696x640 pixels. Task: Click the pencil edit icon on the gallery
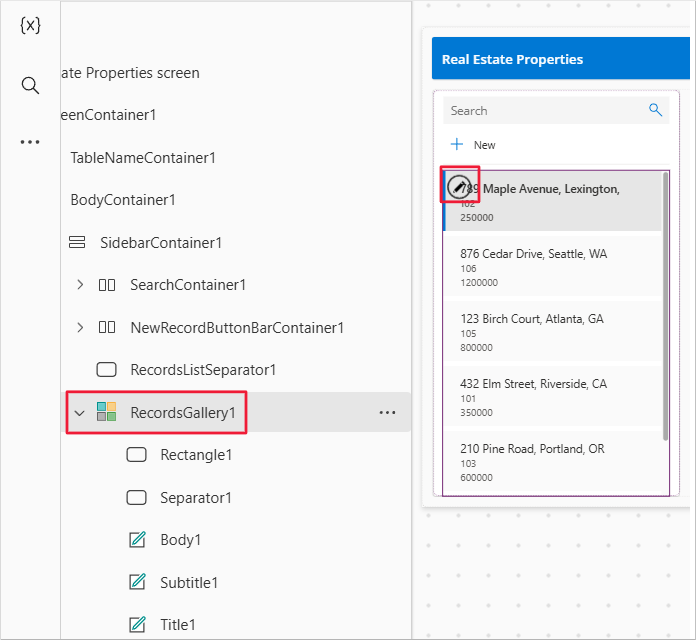(x=459, y=186)
